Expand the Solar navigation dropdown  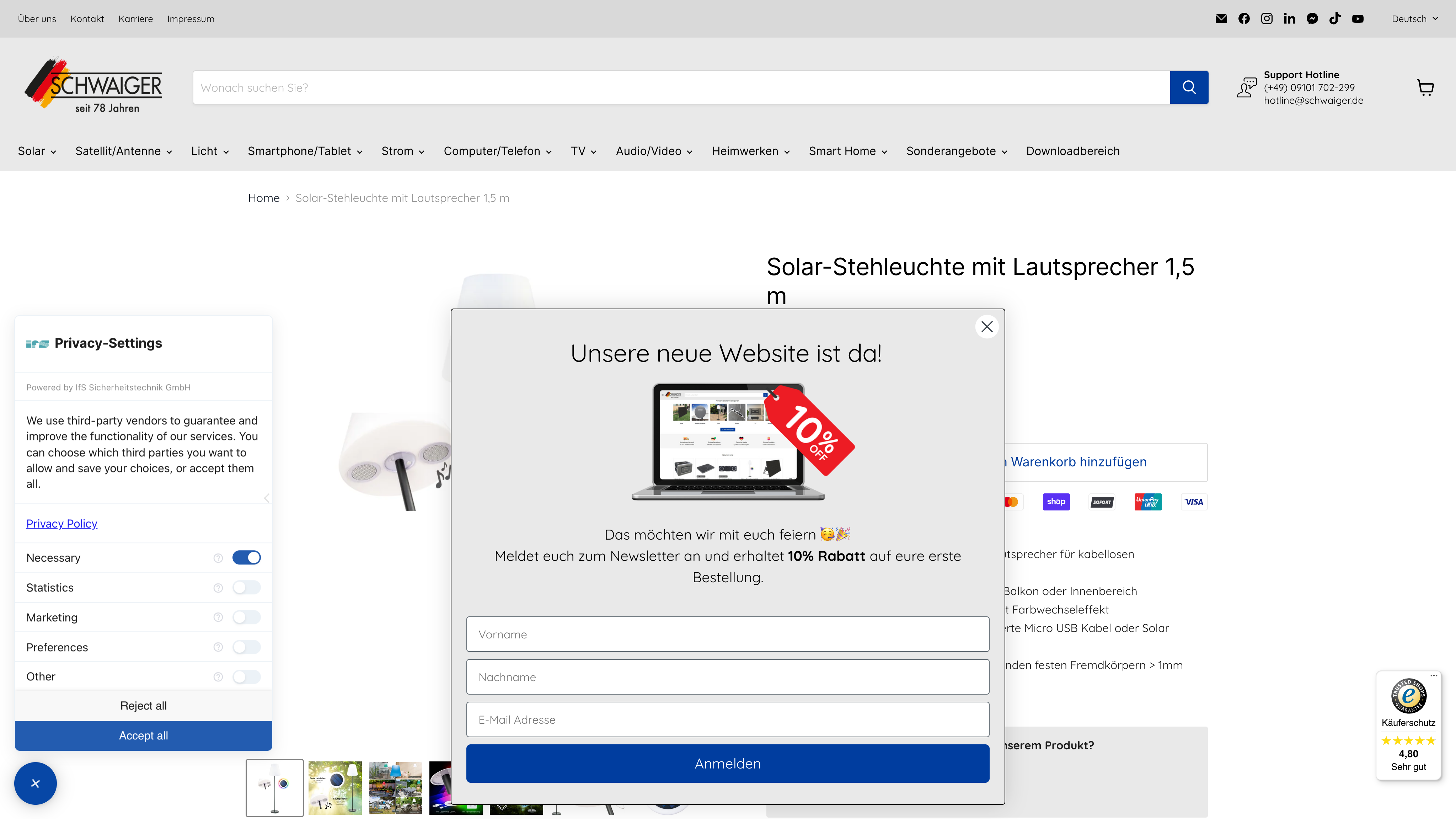click(x=36, y=151)
